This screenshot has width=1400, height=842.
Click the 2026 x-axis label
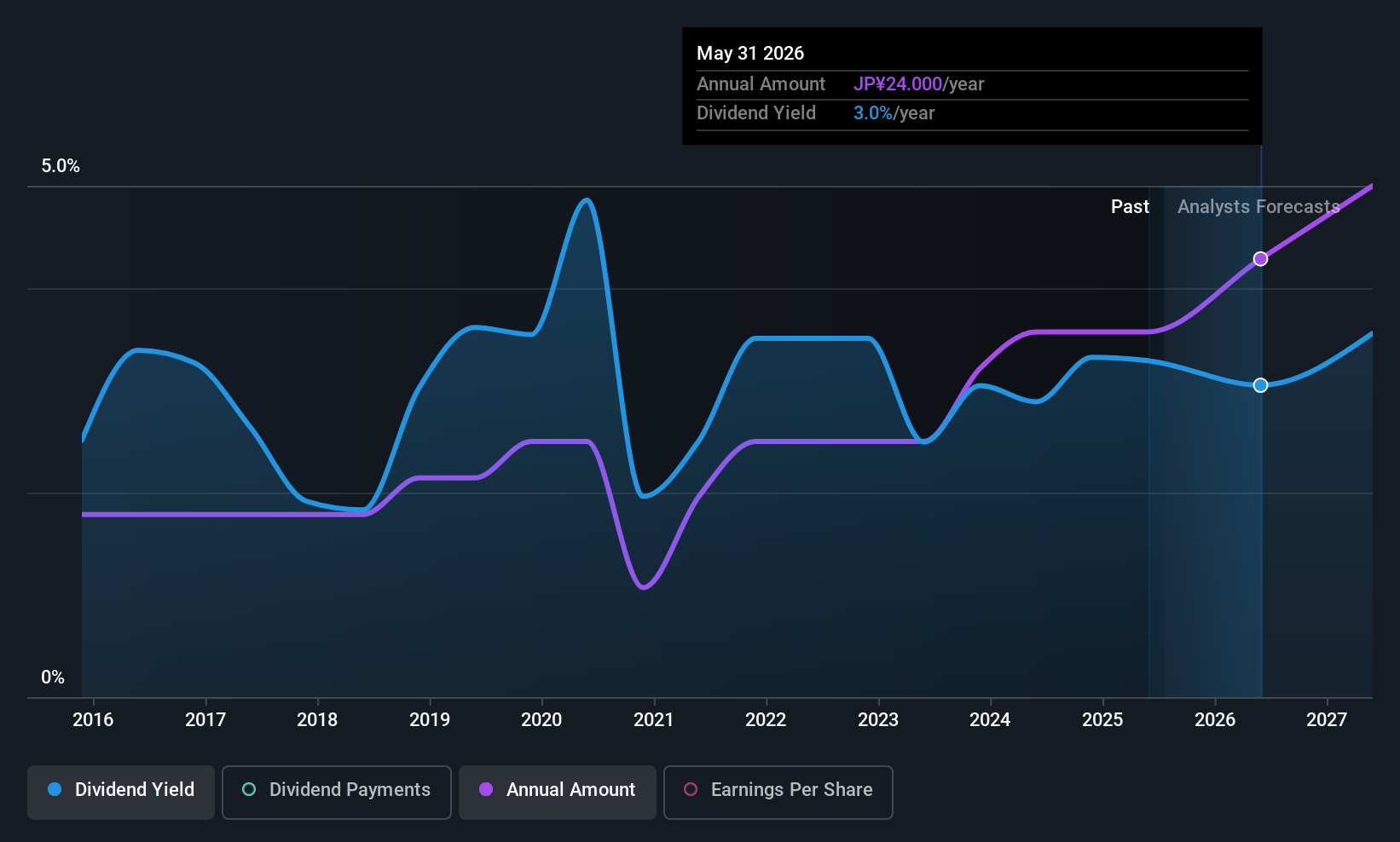(x=1215, y=720)
